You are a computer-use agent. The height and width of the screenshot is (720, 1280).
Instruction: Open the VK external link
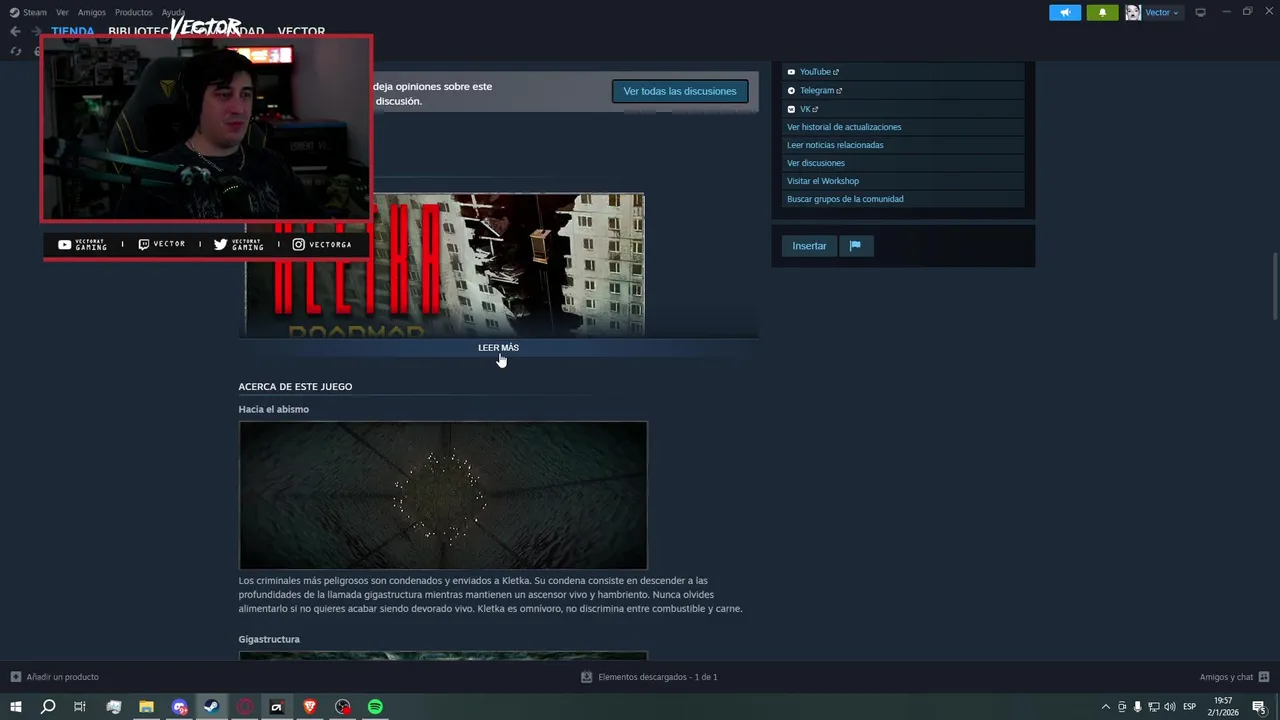tap(808, 109)
